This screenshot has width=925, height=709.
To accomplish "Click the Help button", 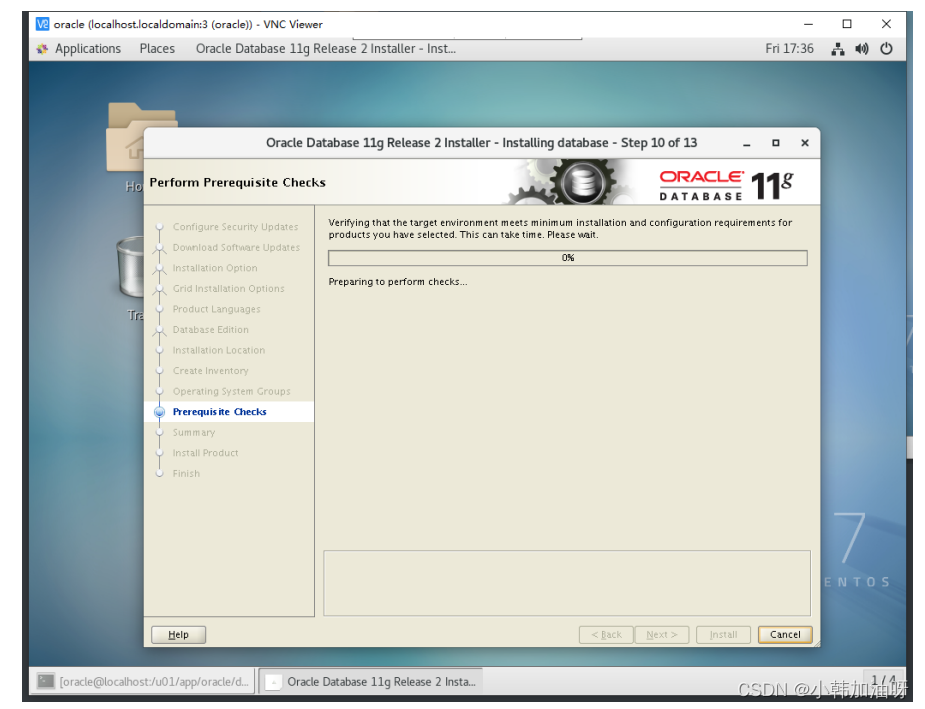I will (178, 635).
